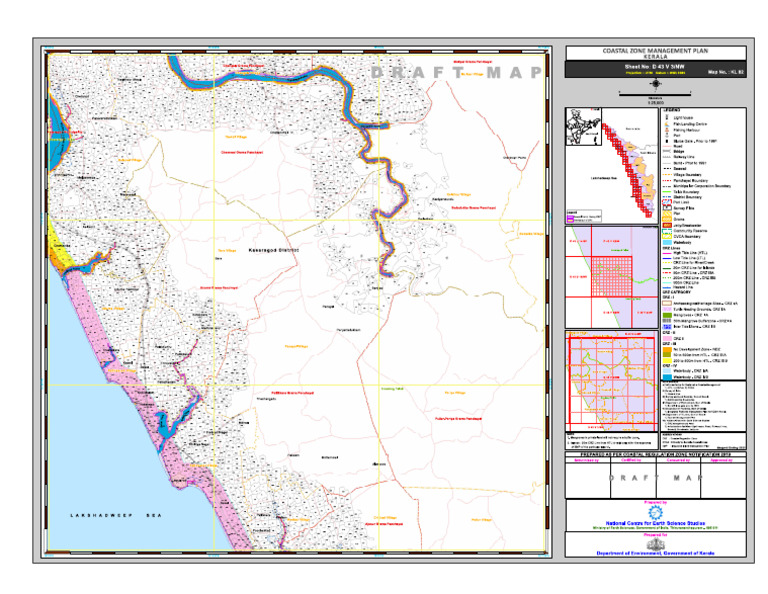Image resolution: width=768 pixels, height=594 pixels.
Task: Click the 200m to 500m from HTL yellow swatch
Action: (667, 361)
